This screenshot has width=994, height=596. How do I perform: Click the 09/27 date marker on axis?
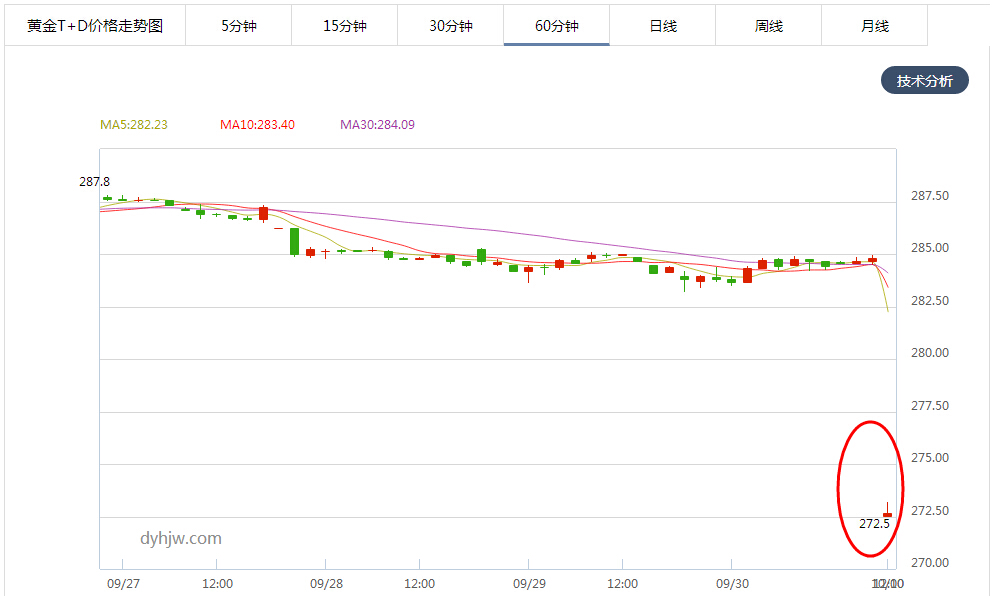pyautogui.click(x=123, y=583)
